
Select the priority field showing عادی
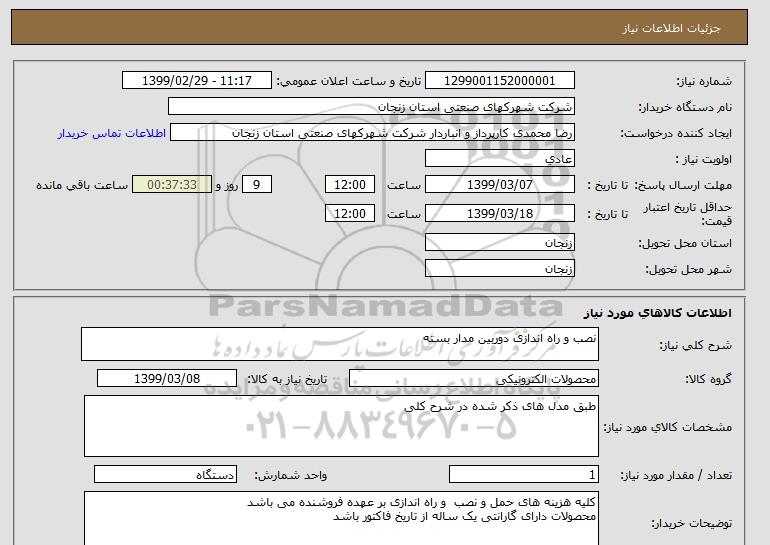499,159
